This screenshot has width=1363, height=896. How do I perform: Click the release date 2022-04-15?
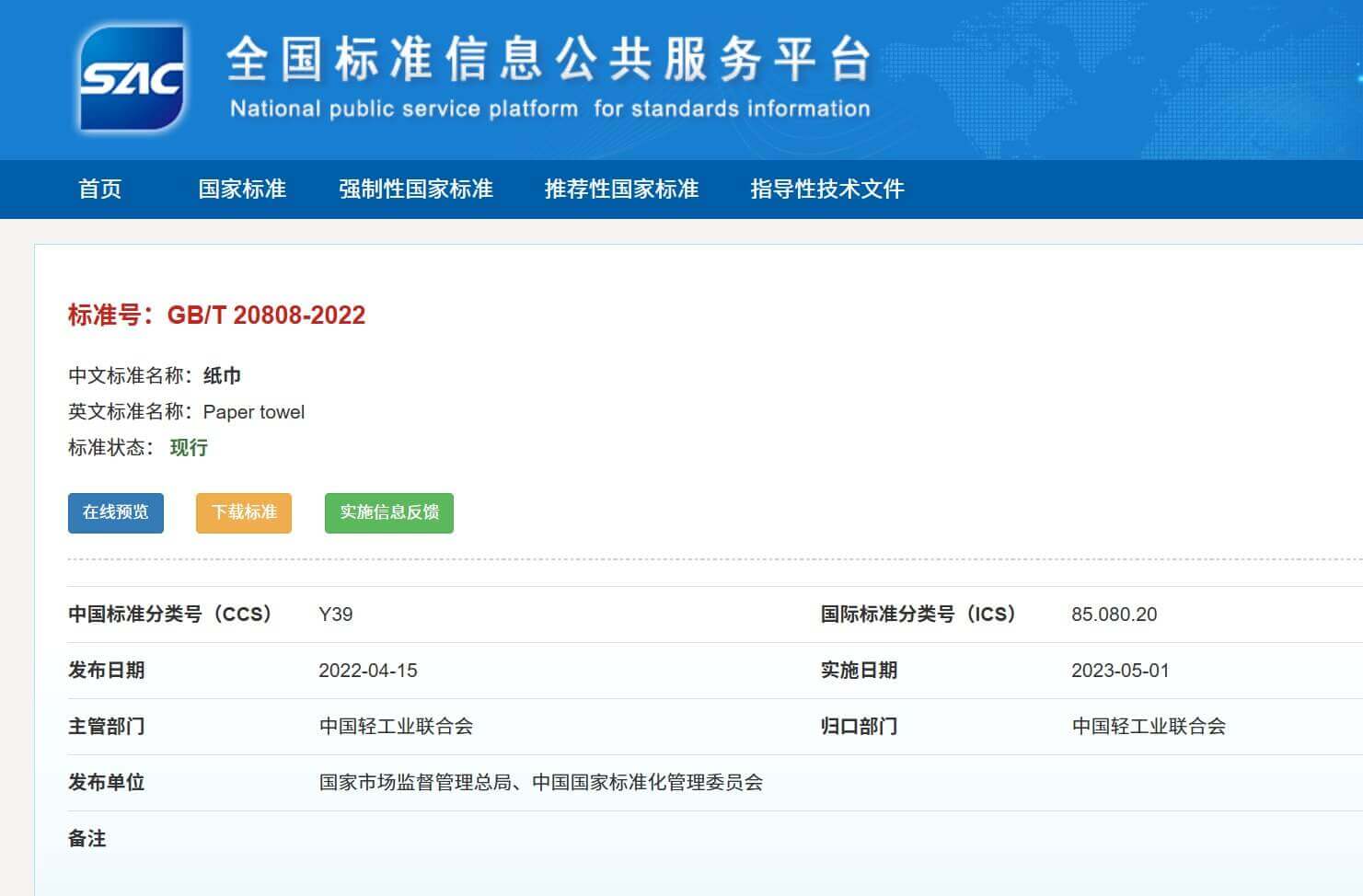pyautogui.click(x=368, y=671)
